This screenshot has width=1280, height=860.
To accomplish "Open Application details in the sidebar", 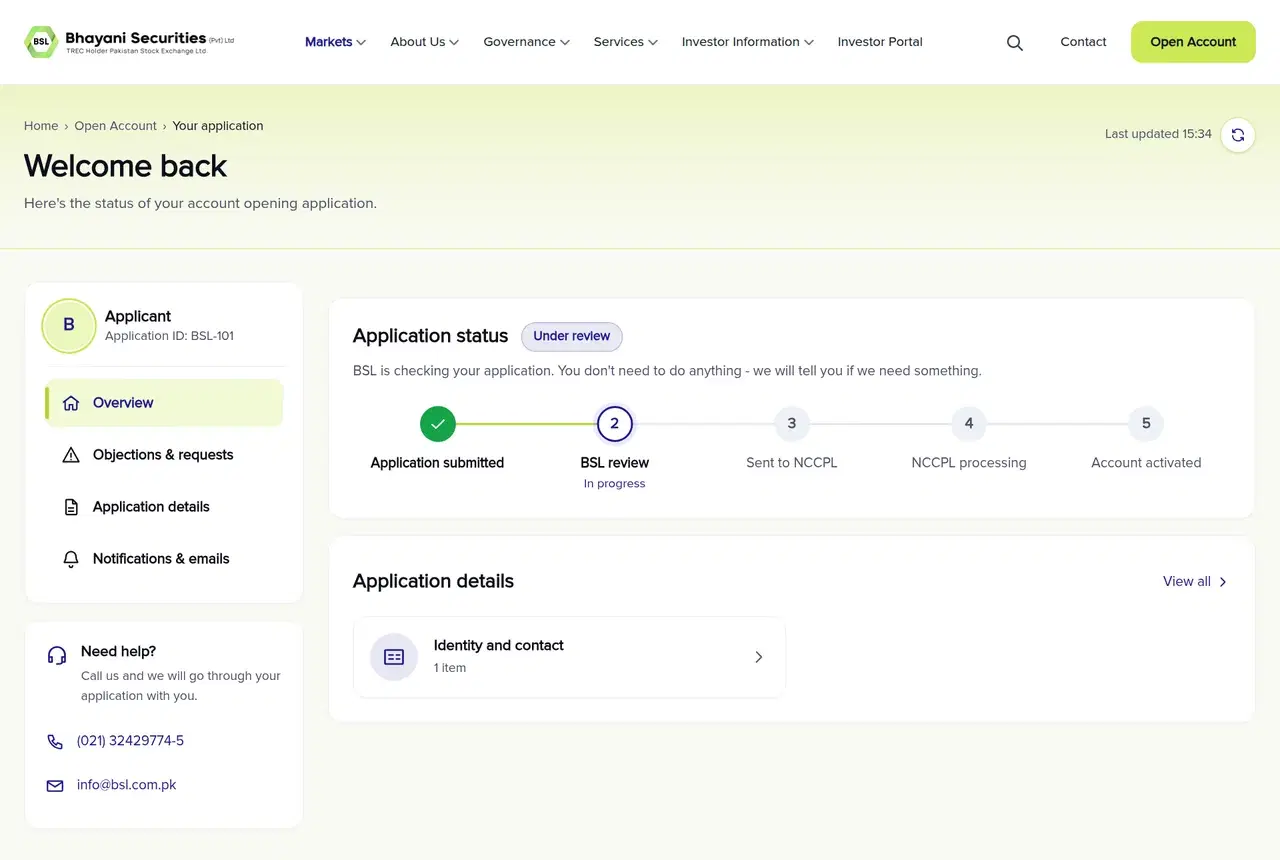I will (164, 507).
